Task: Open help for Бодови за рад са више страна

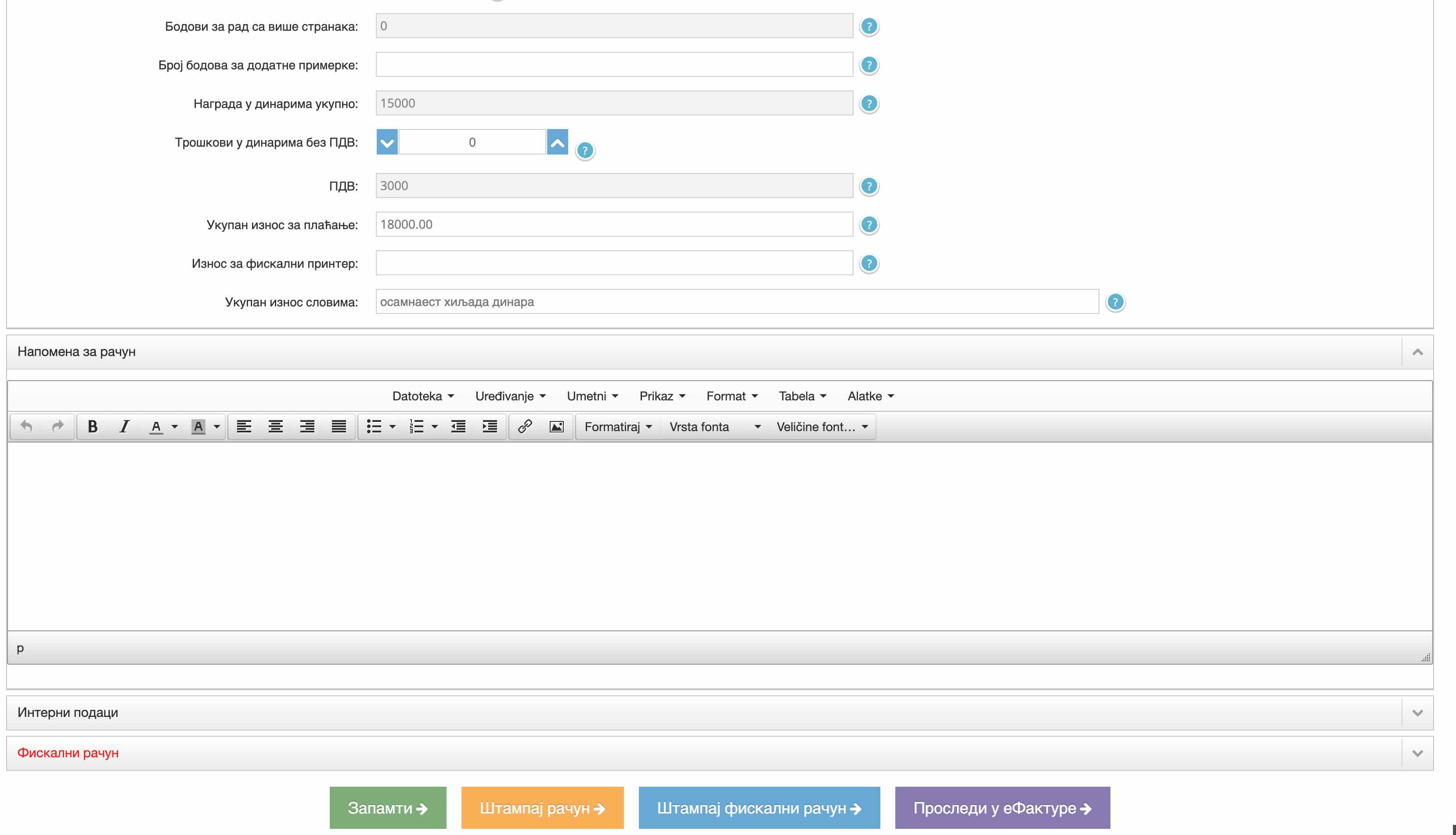Action: pyautogui.click(x=869, y=26)
